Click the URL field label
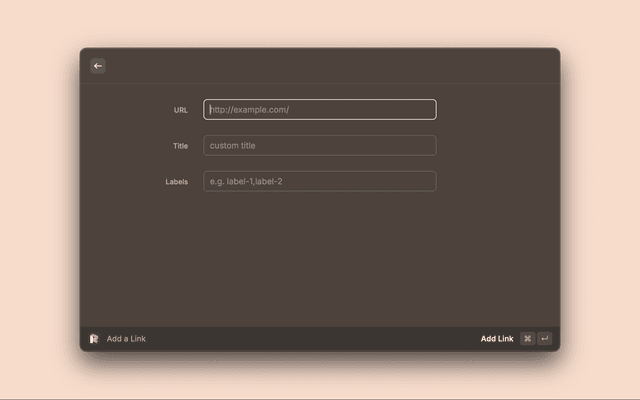The image size is (640, 400). (180, 110)
